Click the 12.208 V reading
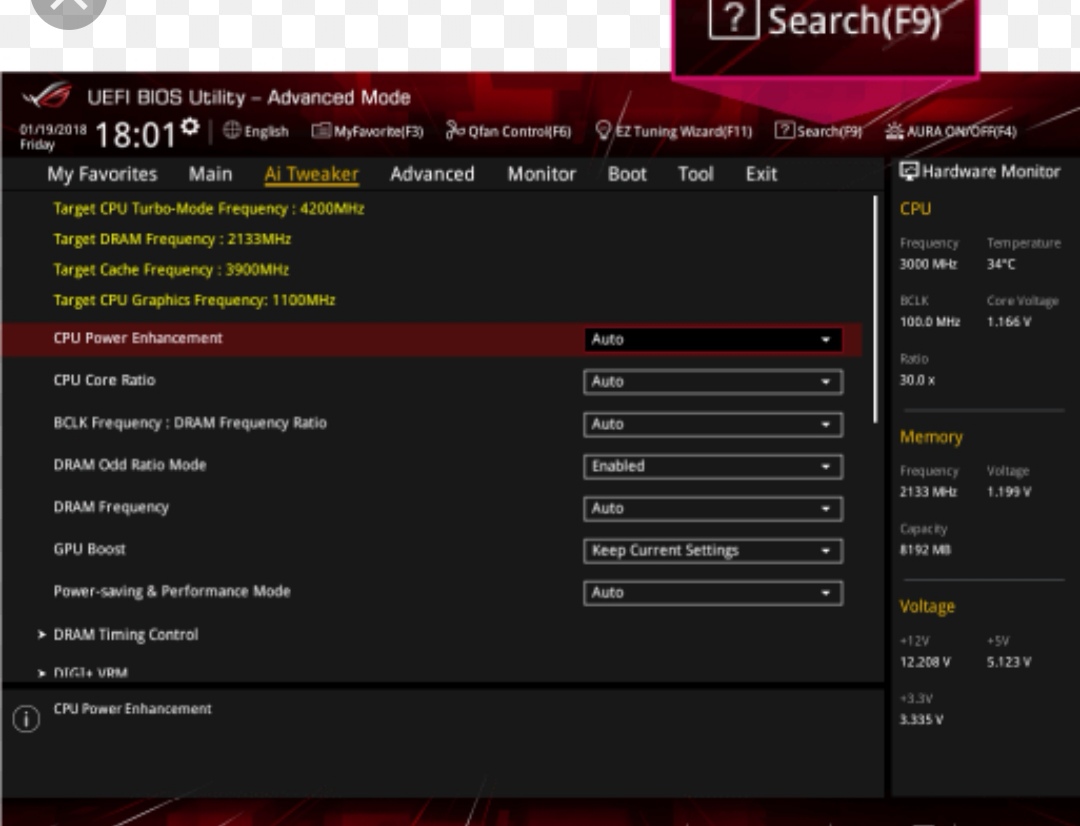This screenshot has height=826, width=1080. (925, 661)
